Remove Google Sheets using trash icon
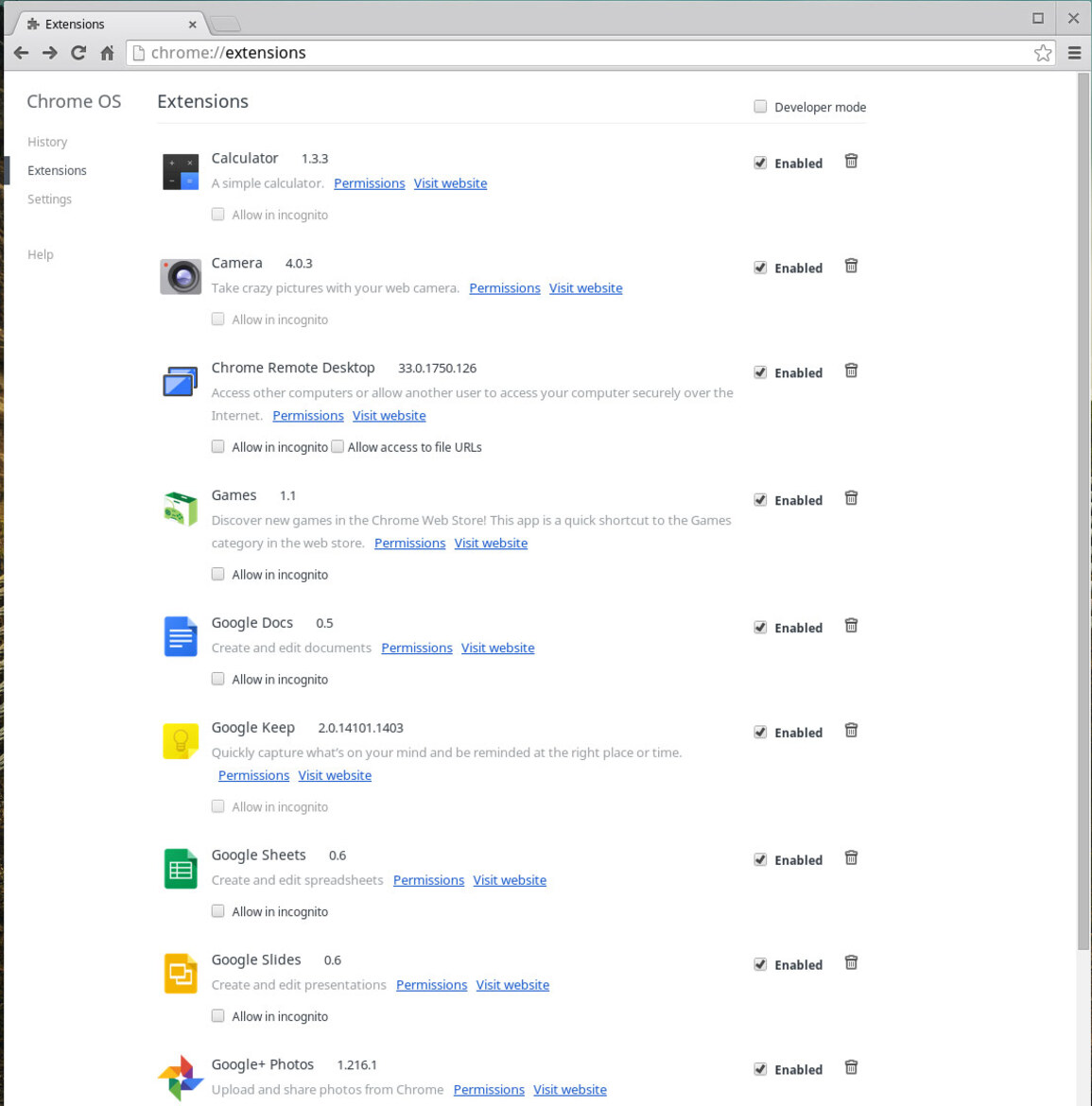The height and width of the screenshot is (1106, 1092). click(x=852, y=858)
